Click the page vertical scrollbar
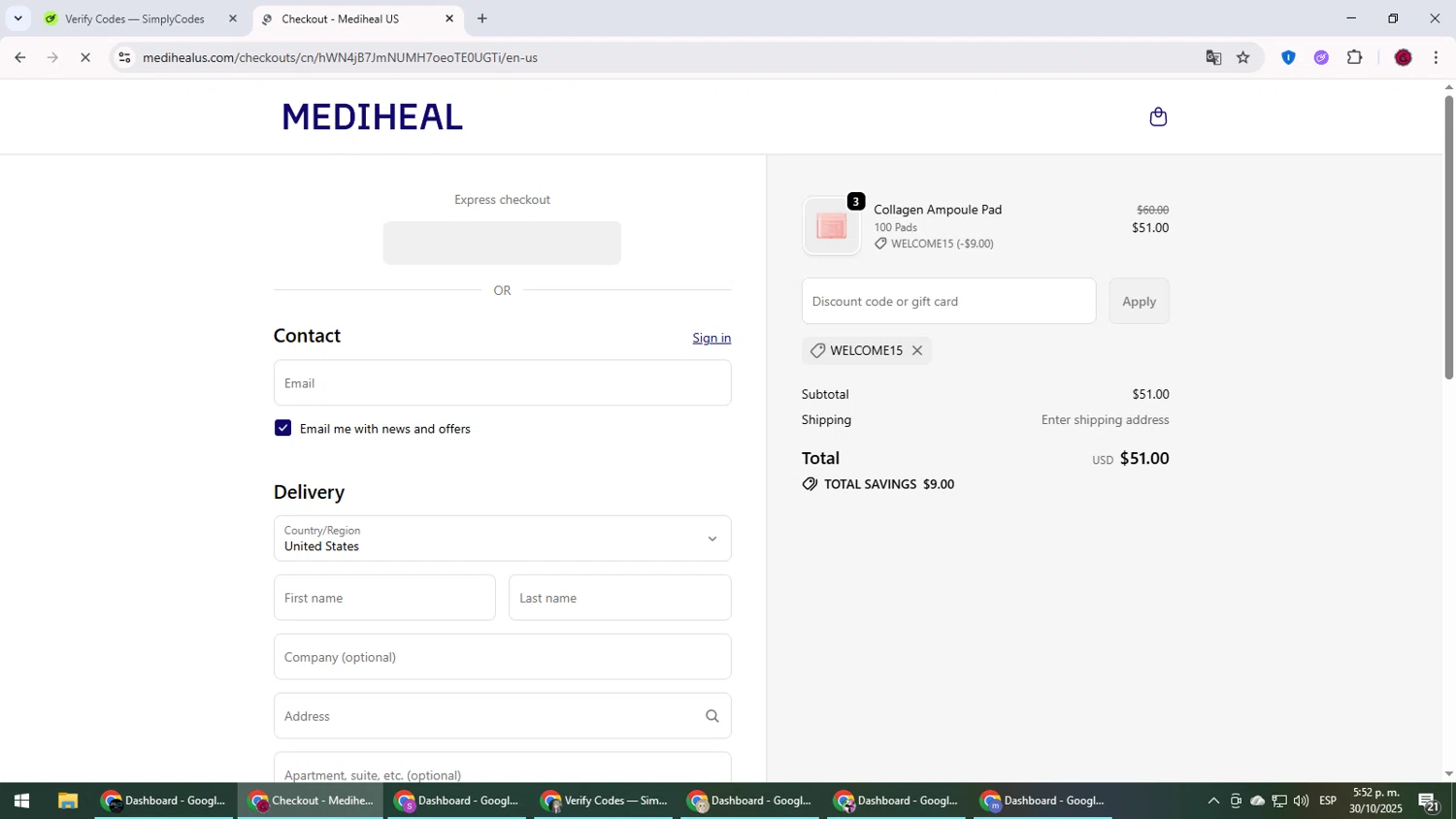 1448,237
